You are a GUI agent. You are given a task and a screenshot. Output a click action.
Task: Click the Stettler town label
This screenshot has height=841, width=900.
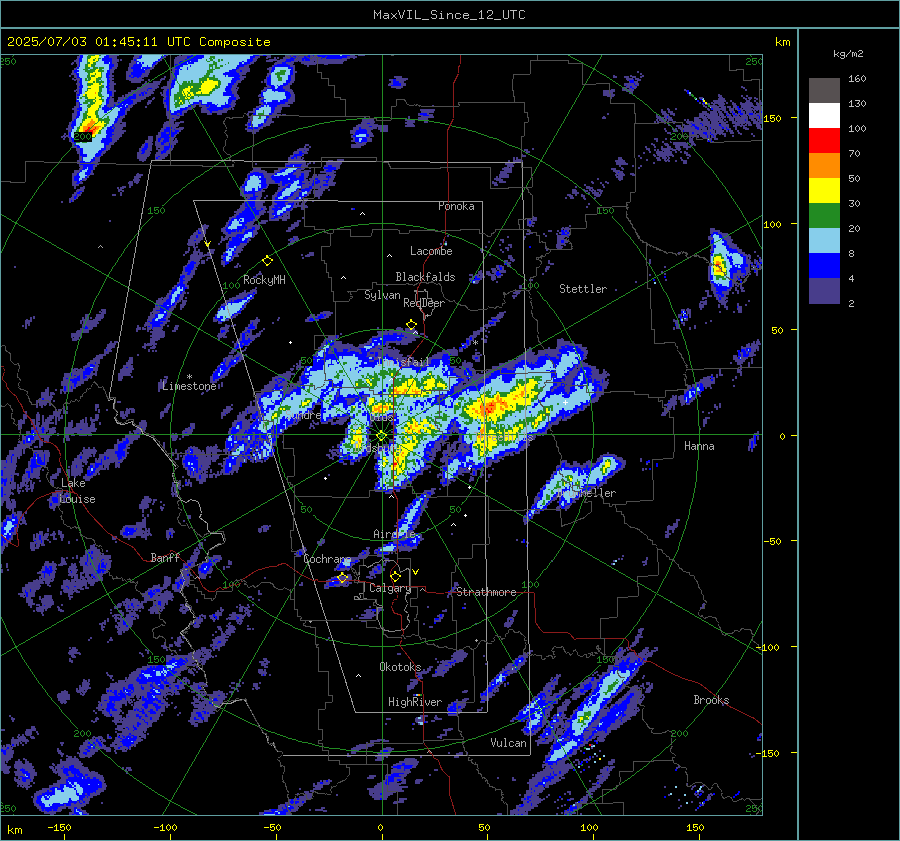coord(583,289)
